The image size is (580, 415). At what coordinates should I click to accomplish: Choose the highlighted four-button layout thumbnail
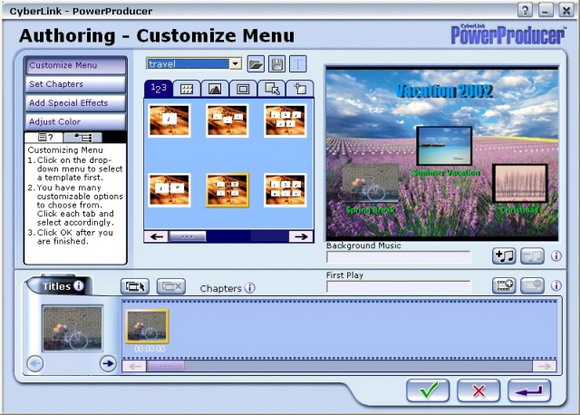[x=227, y=190]
